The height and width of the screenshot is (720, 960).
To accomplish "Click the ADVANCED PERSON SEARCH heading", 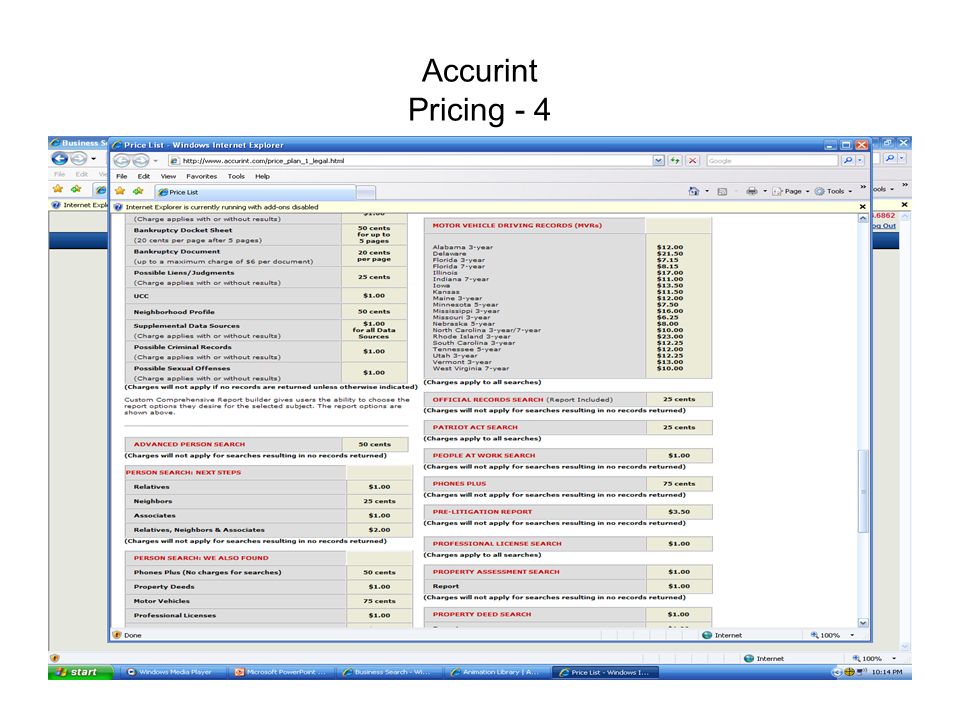I will tap(189, 444).
